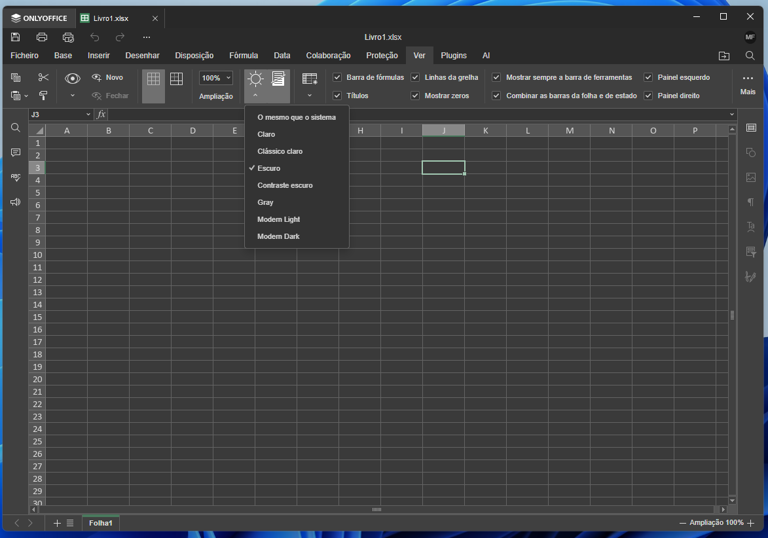Expand the sheet view arrow under eye

click(72, 96)
